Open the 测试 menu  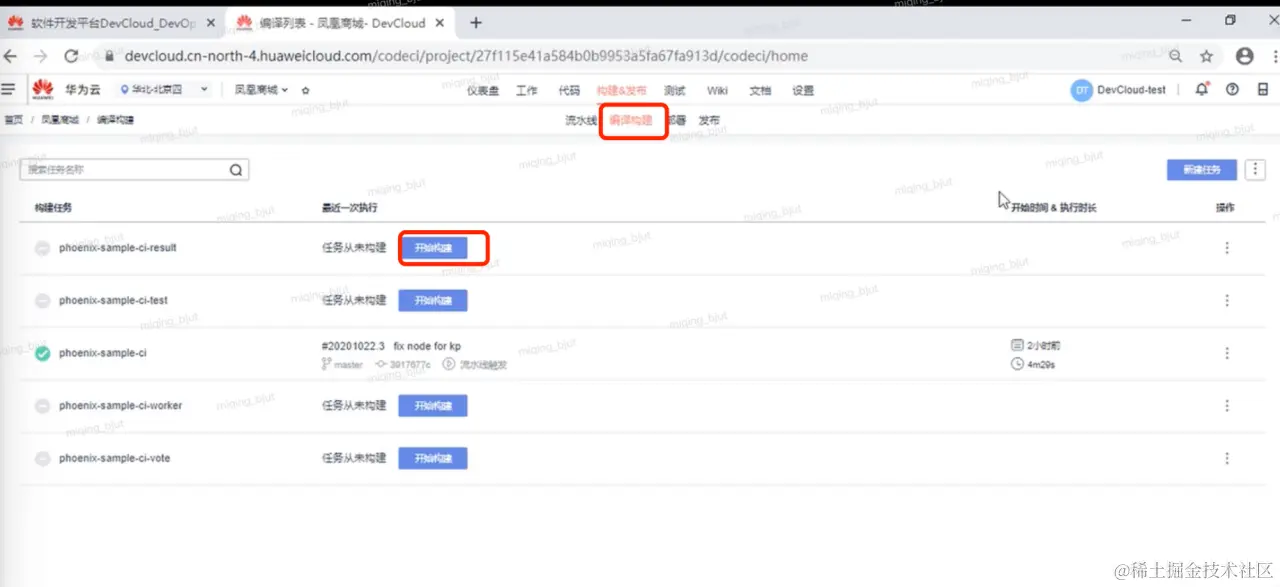click(x=675, y=90)
